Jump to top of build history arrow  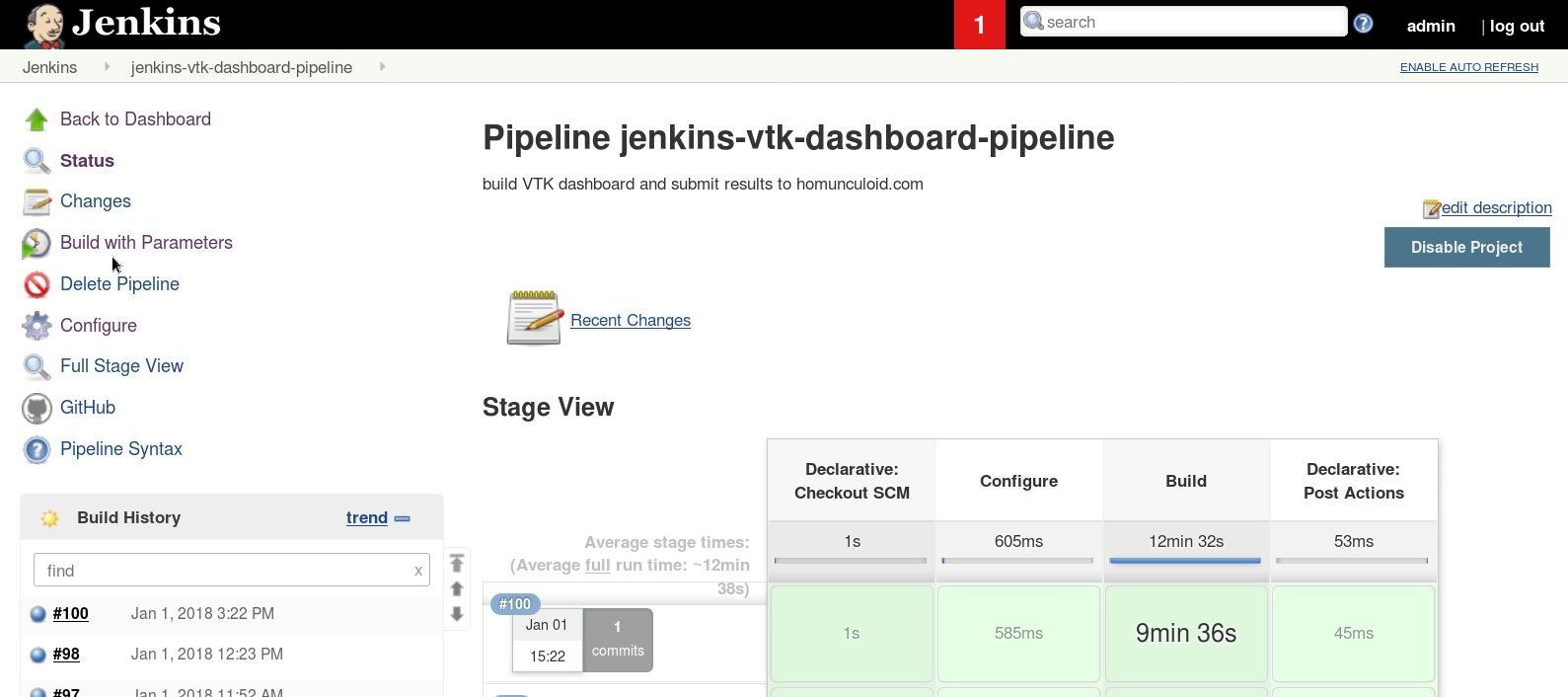point(457,564)
